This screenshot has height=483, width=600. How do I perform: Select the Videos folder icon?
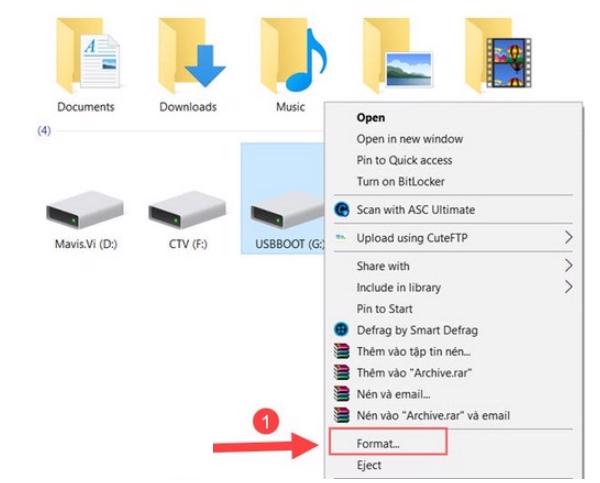click(497, 55)
